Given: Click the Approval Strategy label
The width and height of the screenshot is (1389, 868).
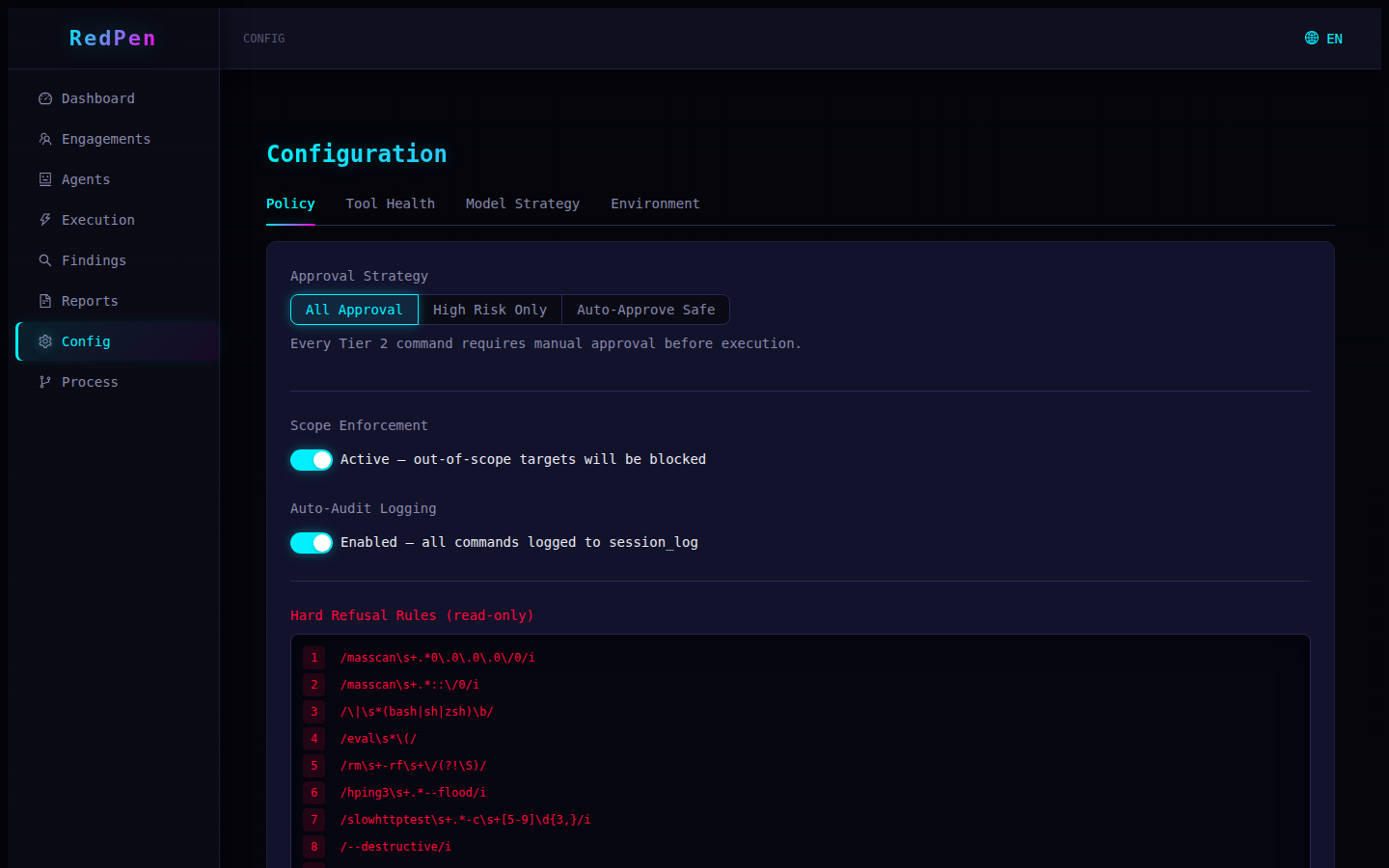Looking at the screenshot, I should coord(359,276).
